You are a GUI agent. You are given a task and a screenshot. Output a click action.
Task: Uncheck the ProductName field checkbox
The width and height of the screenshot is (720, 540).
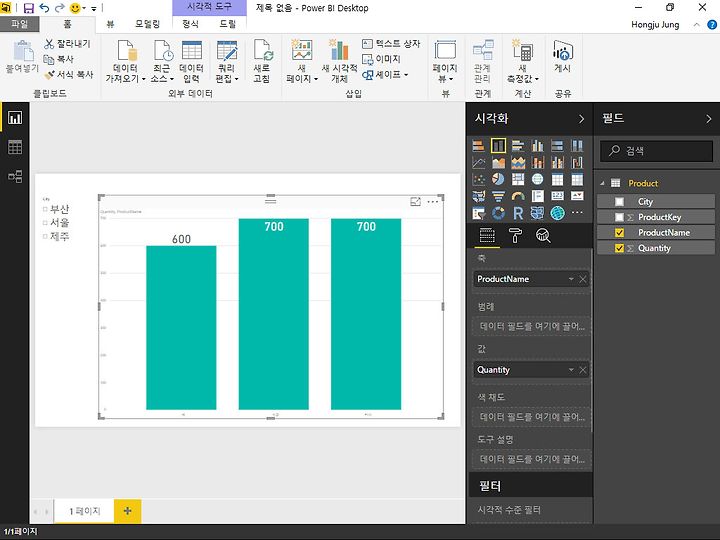(619, 233)
